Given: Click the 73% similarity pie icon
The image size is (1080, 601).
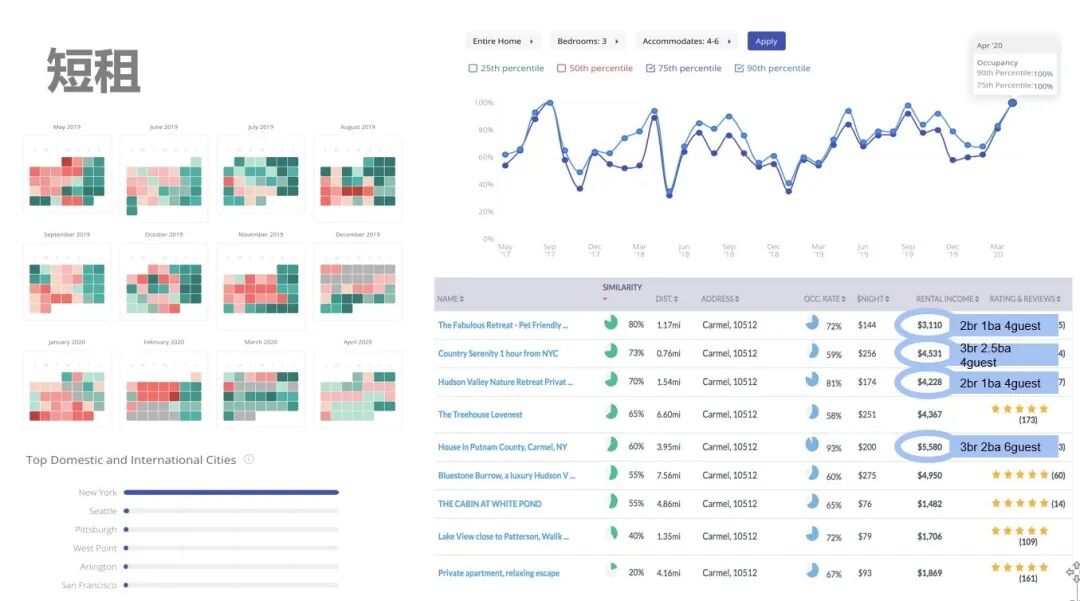Looking at the screenshot, I should (x=611, y=351).
